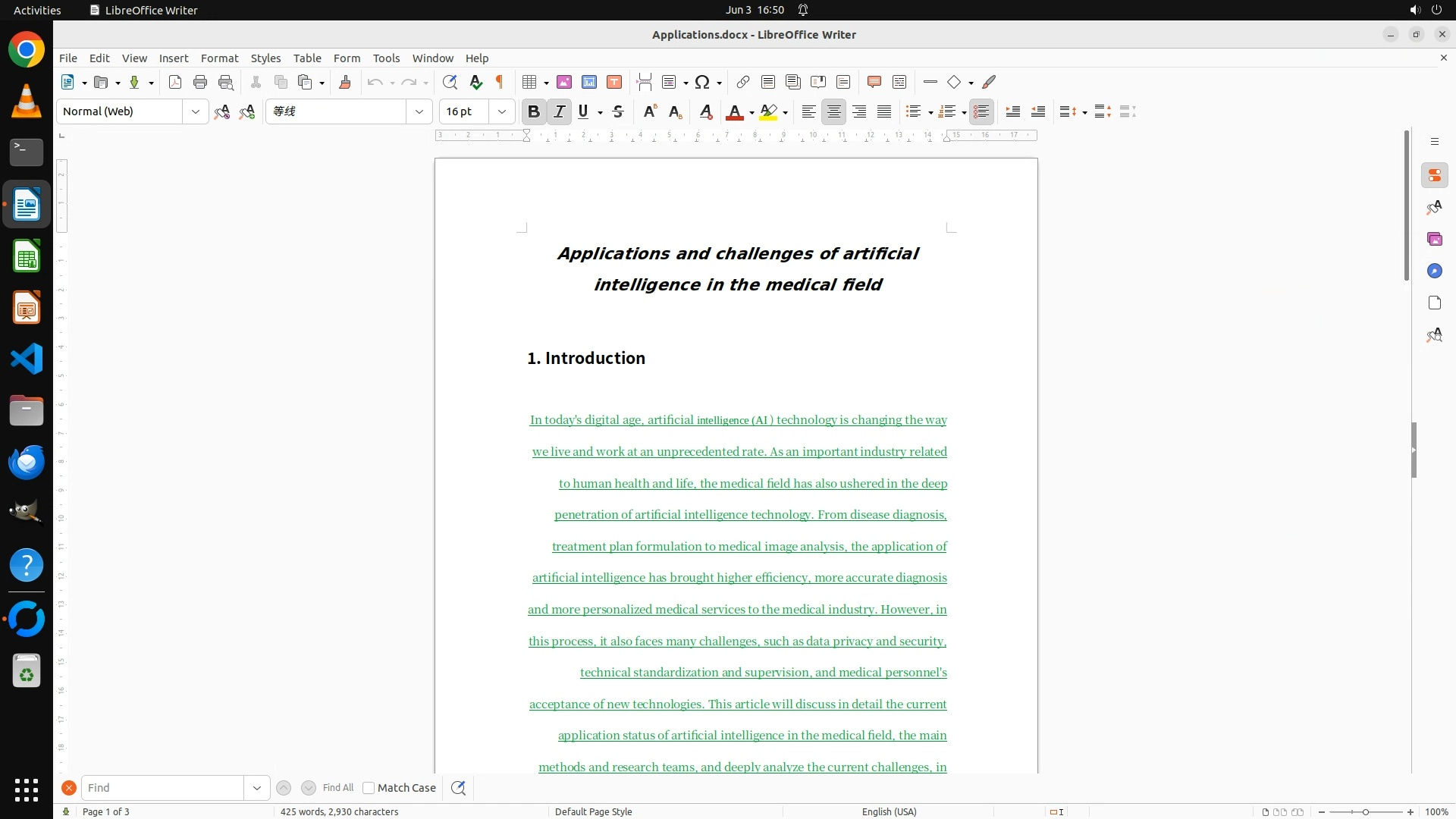The width and height of the screenshot is (1456, 819).
Task: Click the Print toolbar icon
Action: [200, 82]
